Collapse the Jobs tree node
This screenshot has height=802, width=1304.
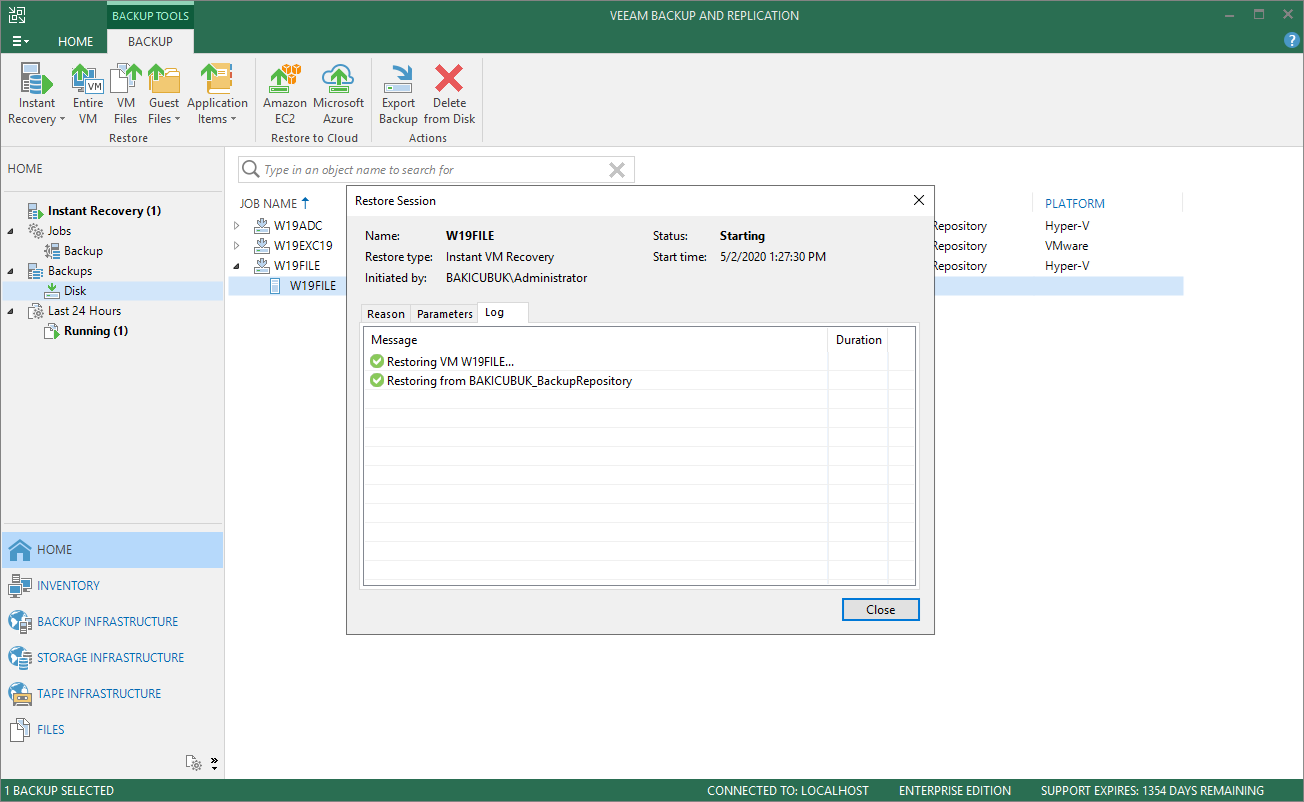click(11, 231)
